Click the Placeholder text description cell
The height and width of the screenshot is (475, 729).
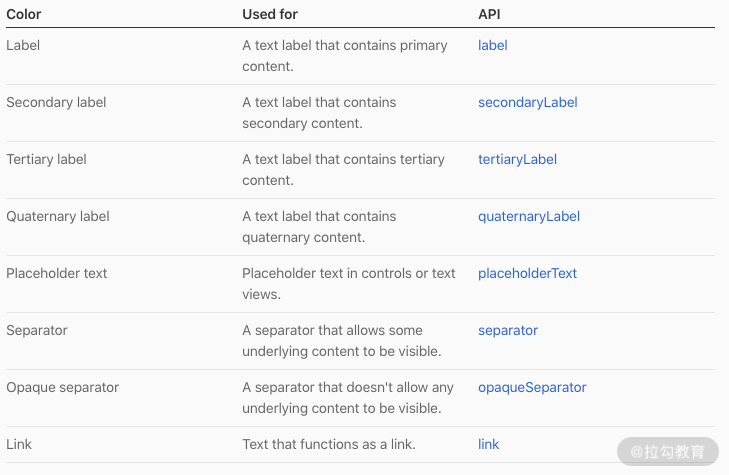(x=348, y=283)
